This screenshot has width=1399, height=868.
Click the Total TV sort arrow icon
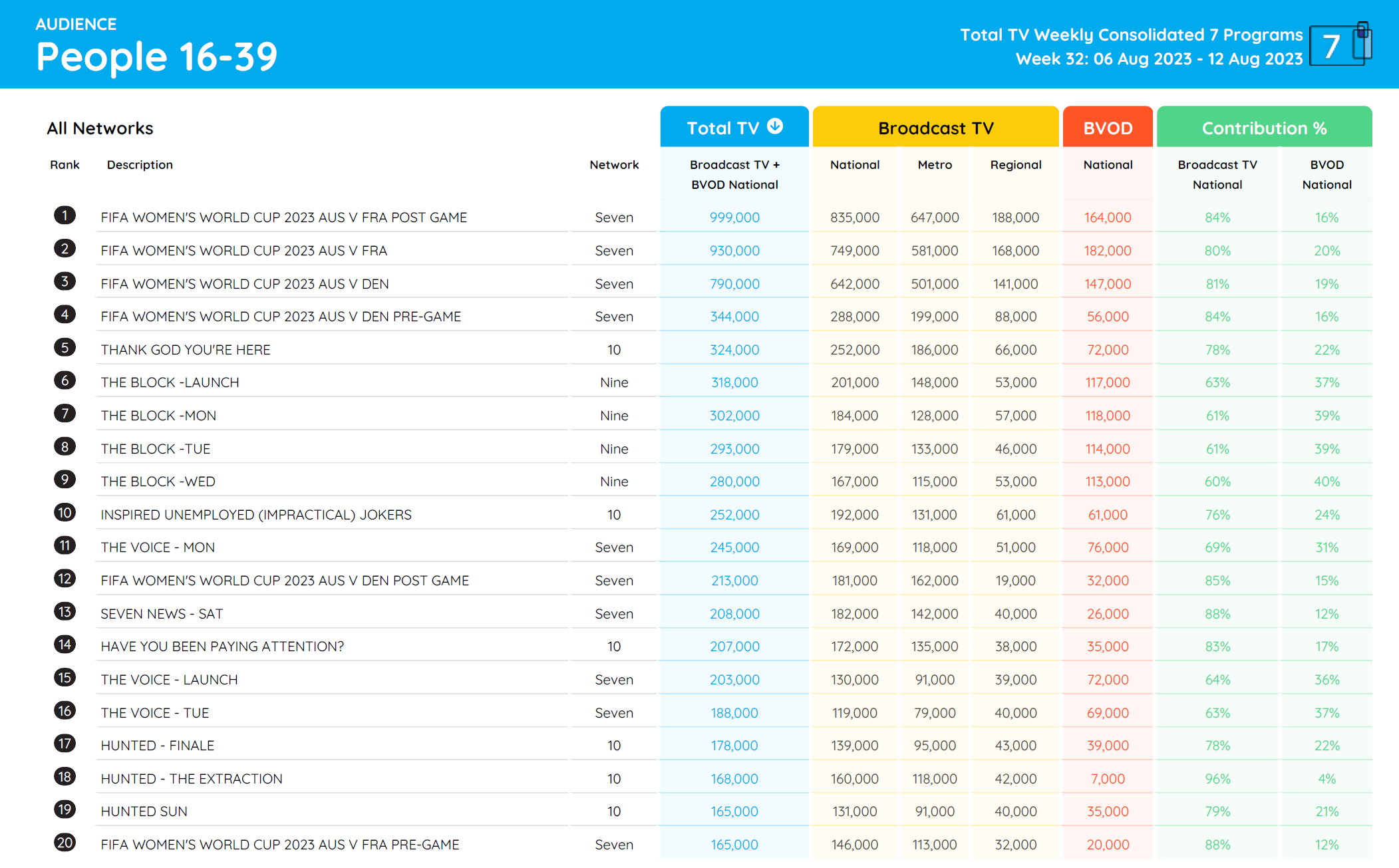pos(775,126)
